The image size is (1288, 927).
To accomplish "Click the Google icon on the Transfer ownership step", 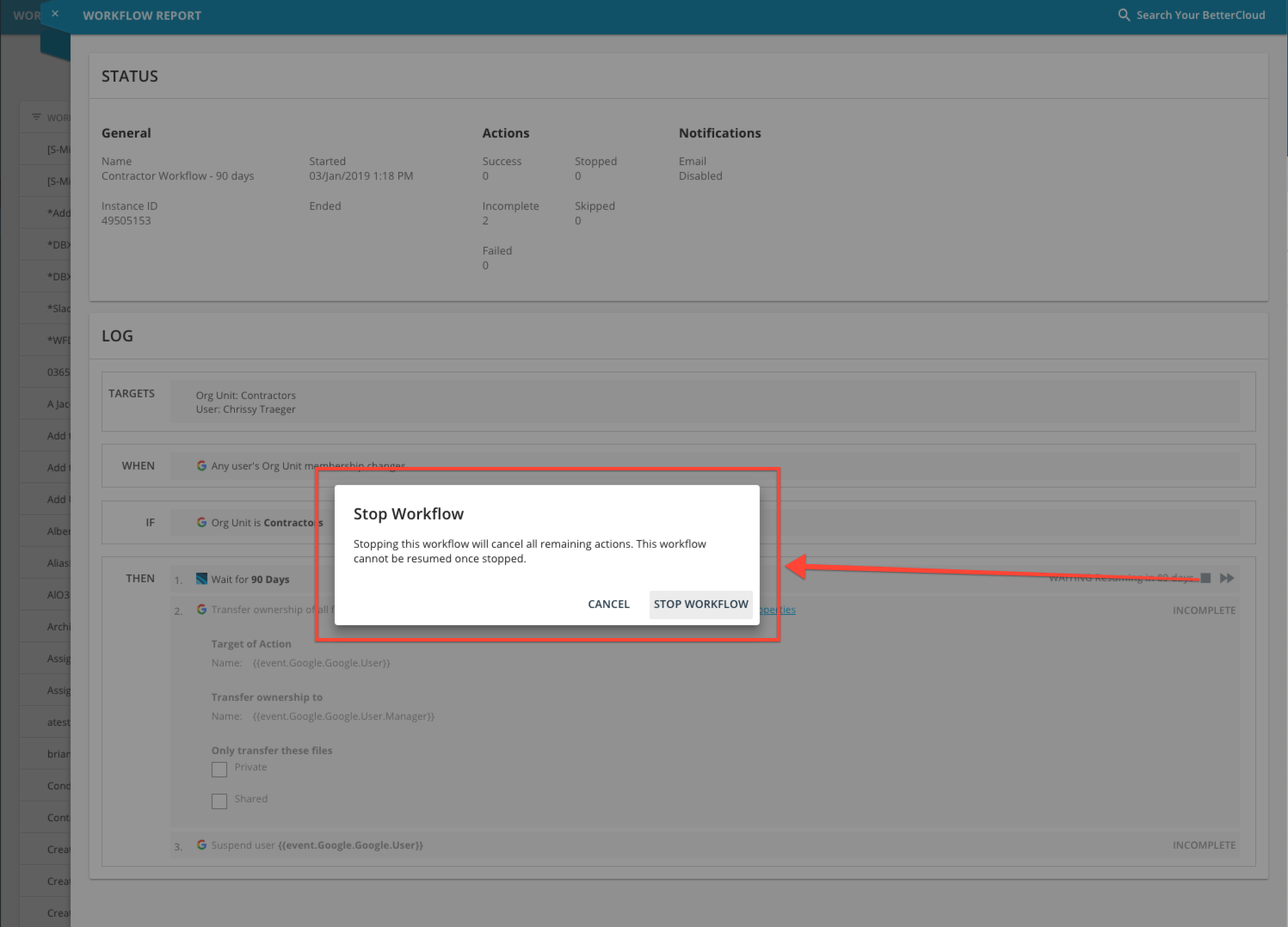I will (x=201, y=609).
